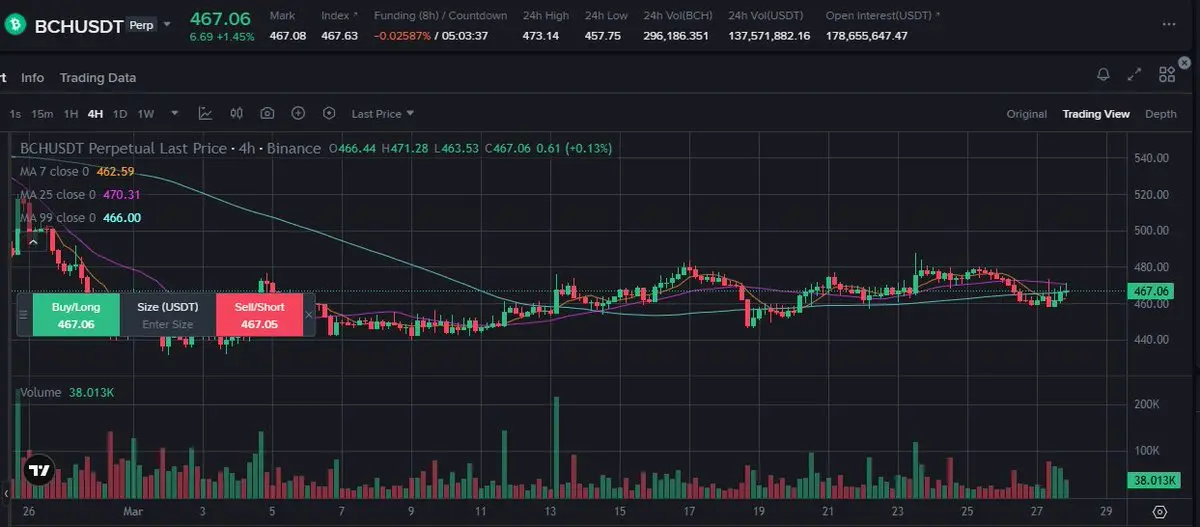Open the three-dots more options menu
Viewport: 1200px width, 527px height.
1168,23
